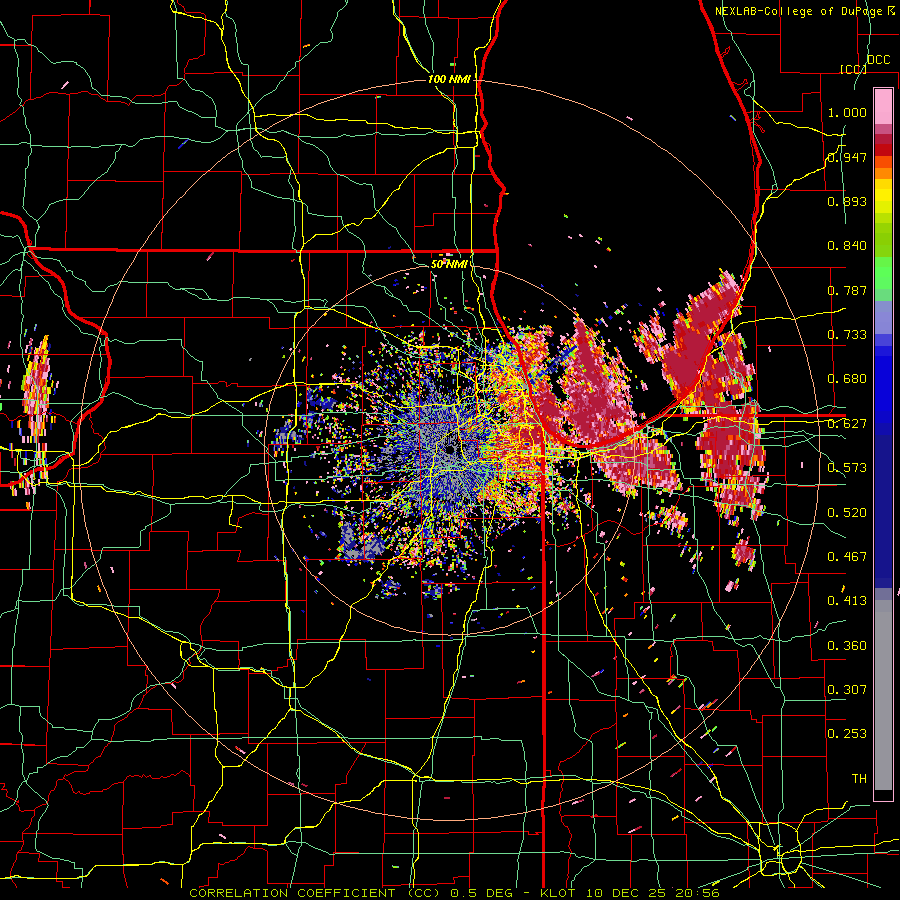The width and height of the screenshot is (900, 900).
Task: Pick the yellow segment of the color bar
Action: click(x=883, y=196)
